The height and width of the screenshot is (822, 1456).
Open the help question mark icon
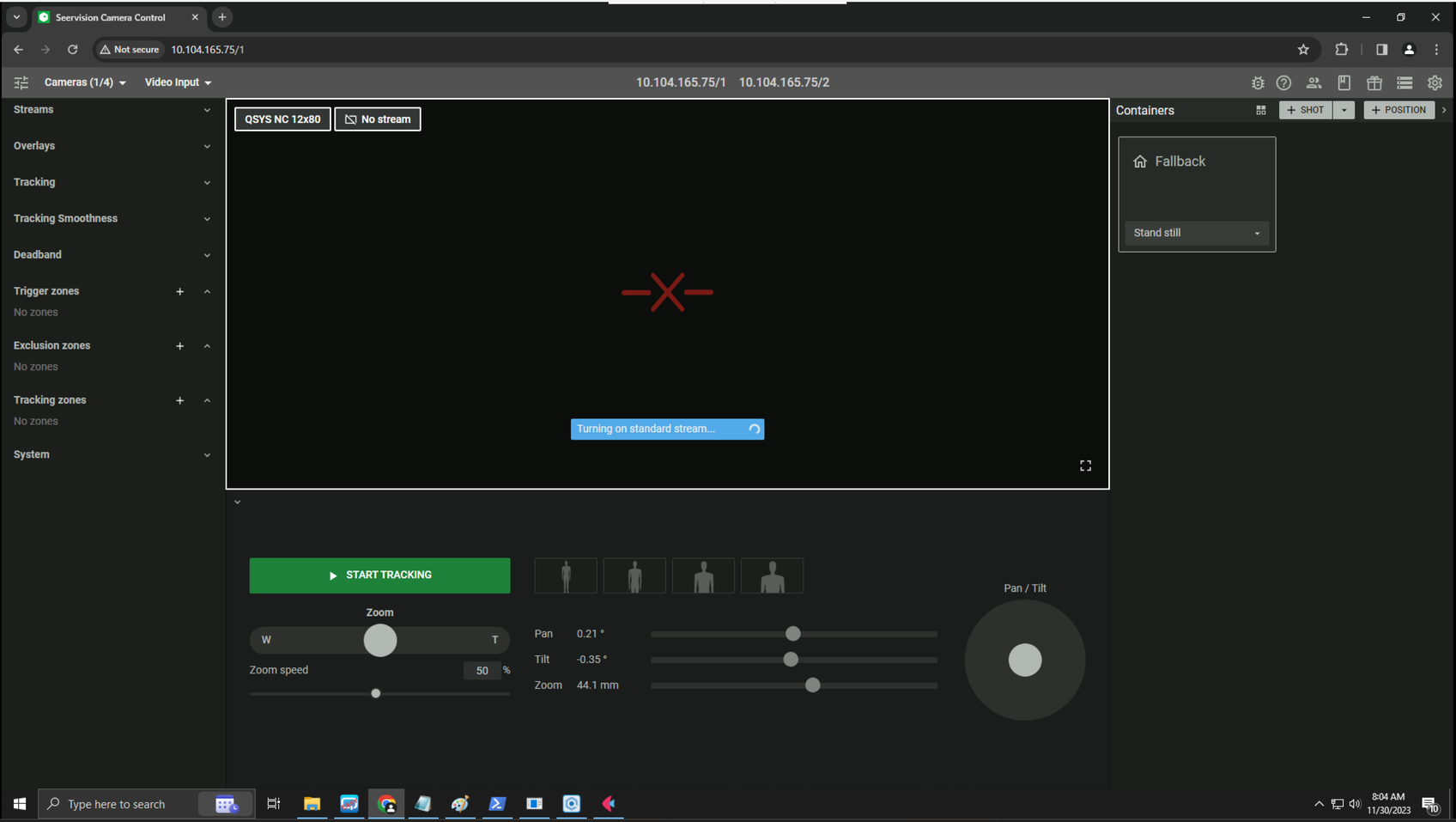tap(1283, 83)
